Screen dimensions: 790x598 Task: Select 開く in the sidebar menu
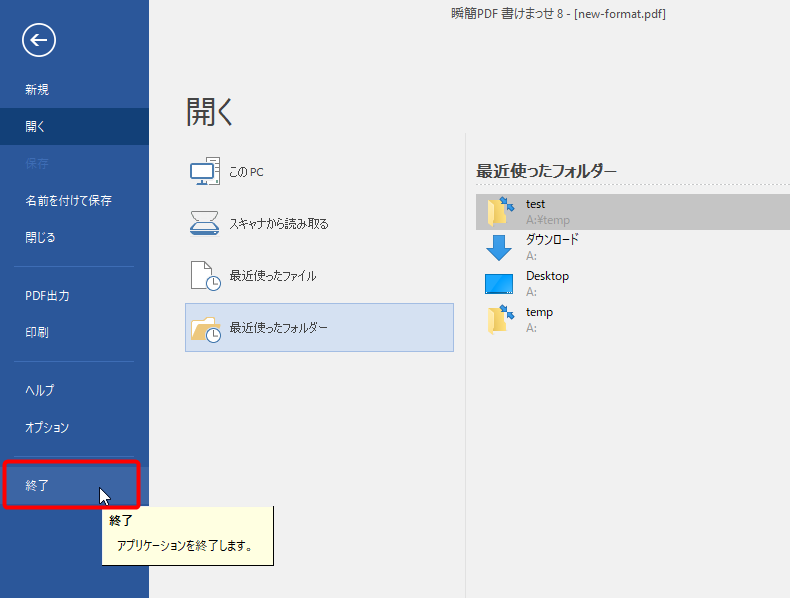(x=75, y=126)
